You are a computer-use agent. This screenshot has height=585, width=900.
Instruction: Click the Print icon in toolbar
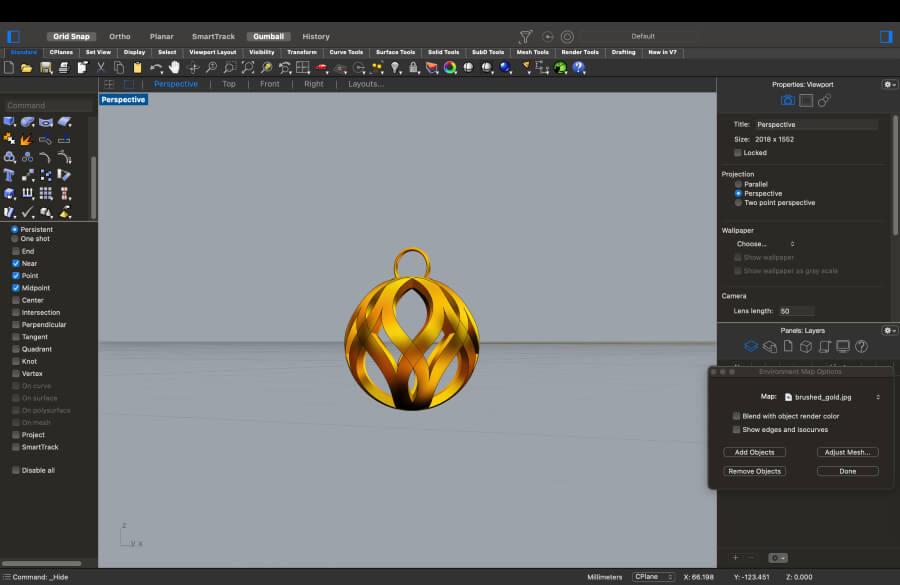click(63, 68)
